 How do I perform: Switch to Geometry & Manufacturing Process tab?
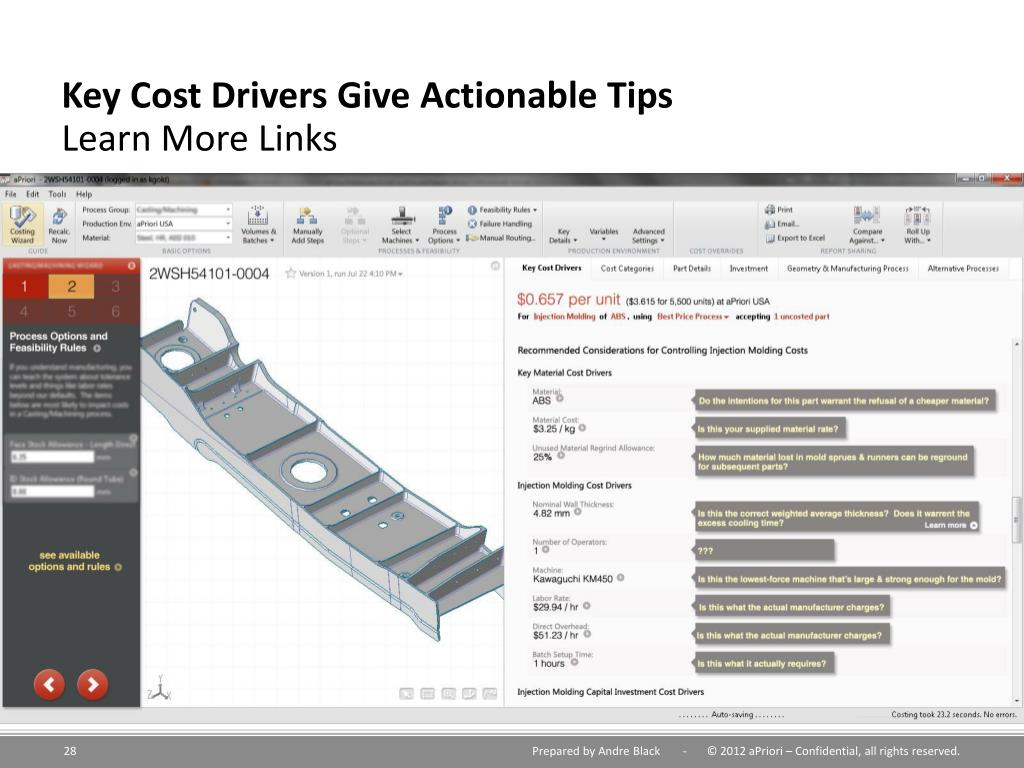[847, 268]
